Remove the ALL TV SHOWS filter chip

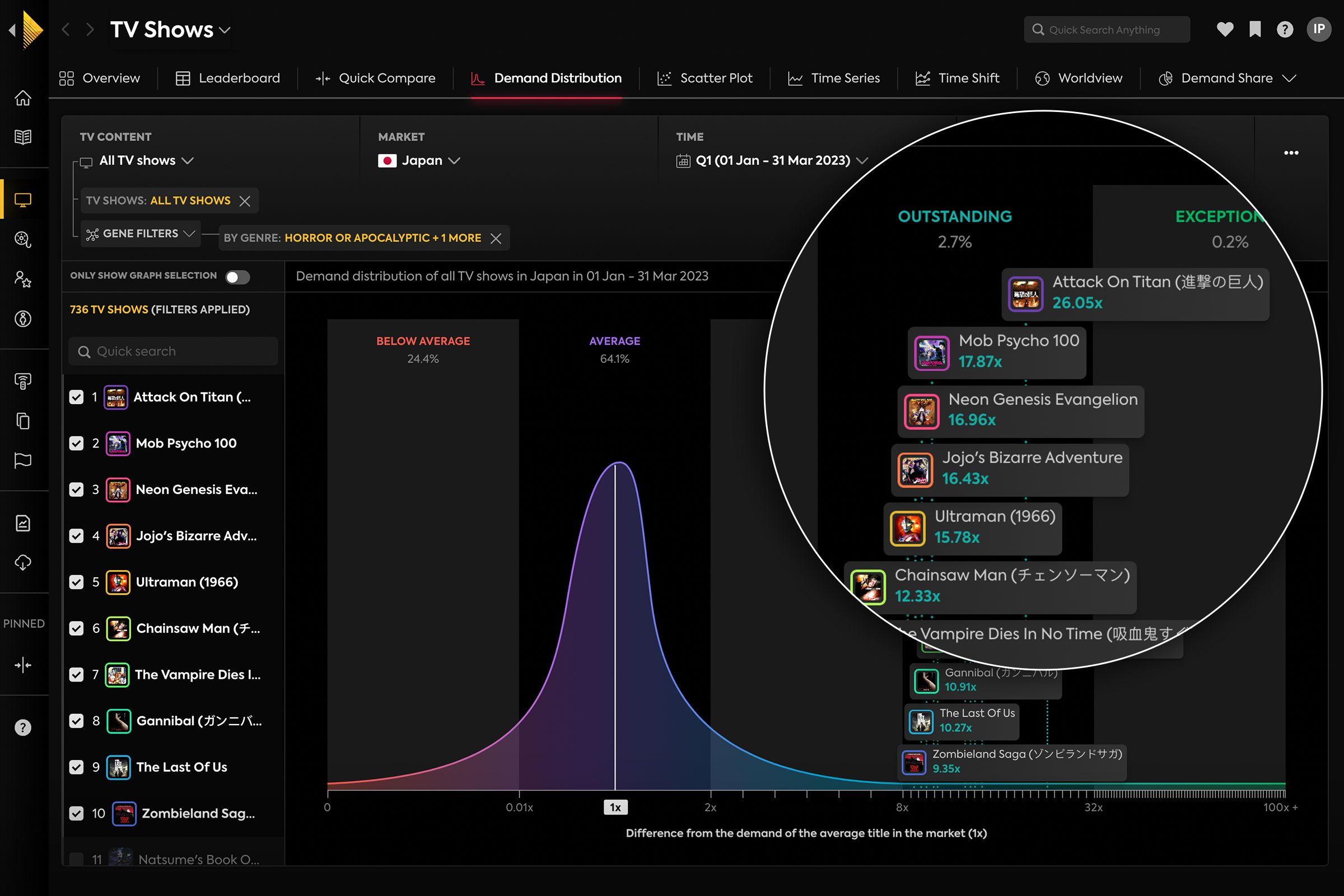coord(245,201)
